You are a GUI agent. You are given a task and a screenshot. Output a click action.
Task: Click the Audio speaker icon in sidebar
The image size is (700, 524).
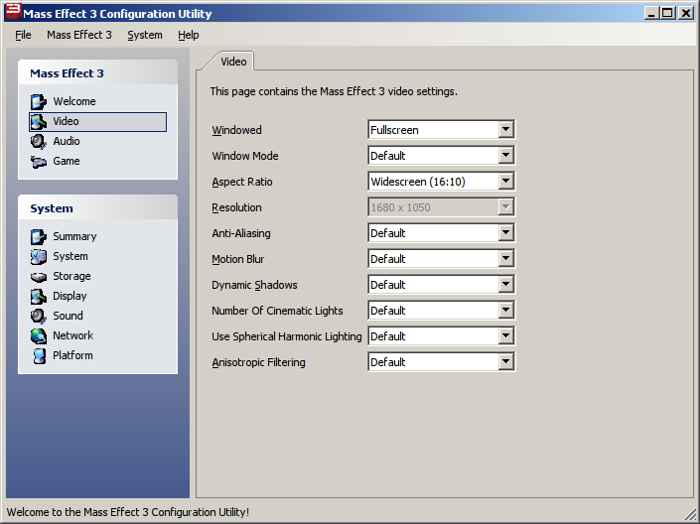point(38,141)
